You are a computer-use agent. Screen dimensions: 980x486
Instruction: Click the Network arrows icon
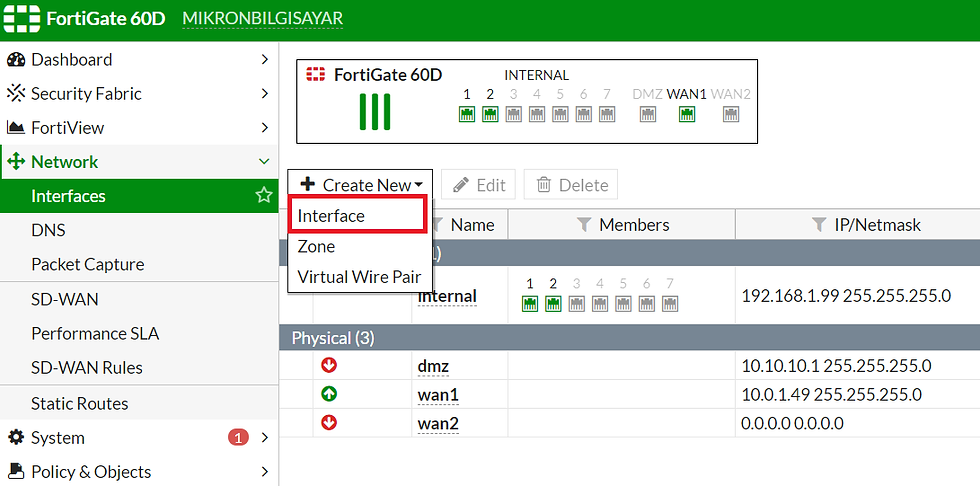tap(16, 162)
